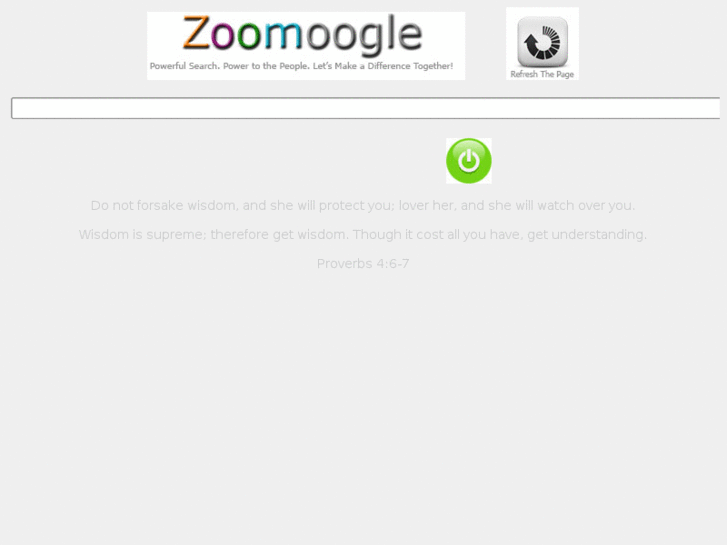Screen dimensions: 727x545
Task: Click the "Powerful Search. Power to the People" tagline
Action: point(230,66)
